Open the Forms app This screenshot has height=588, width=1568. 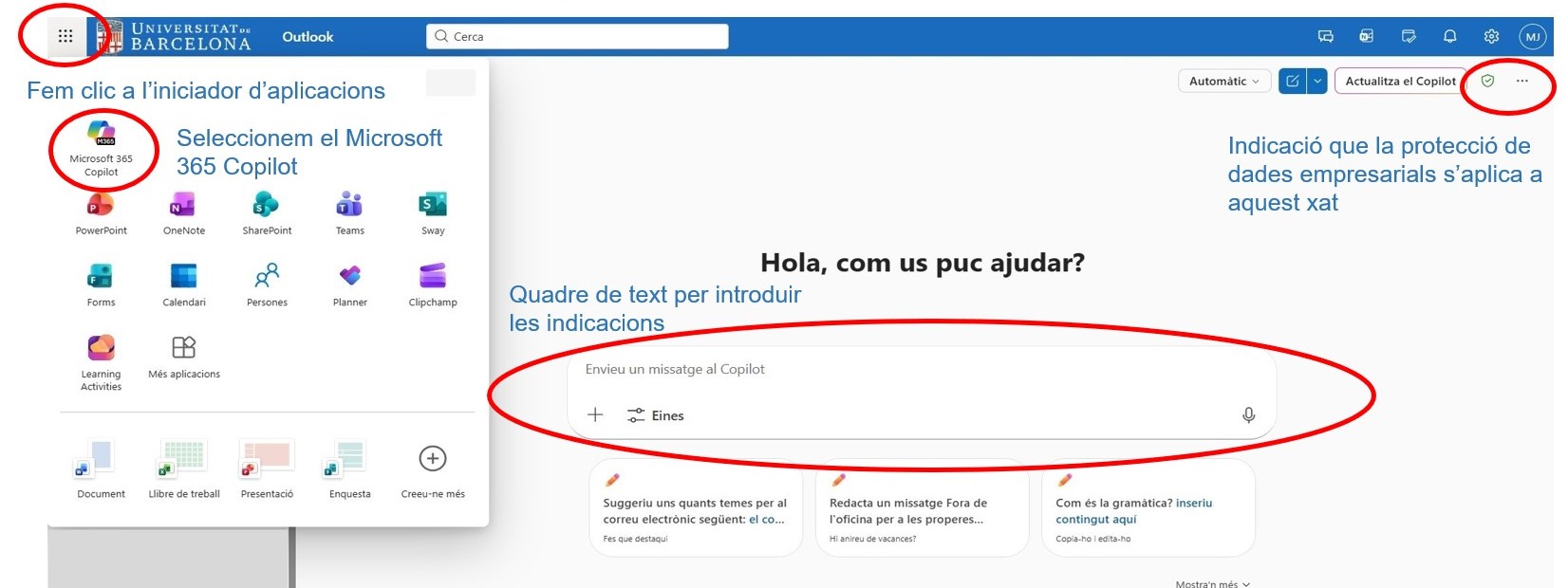pyautogui.click(x=102, y=285)
